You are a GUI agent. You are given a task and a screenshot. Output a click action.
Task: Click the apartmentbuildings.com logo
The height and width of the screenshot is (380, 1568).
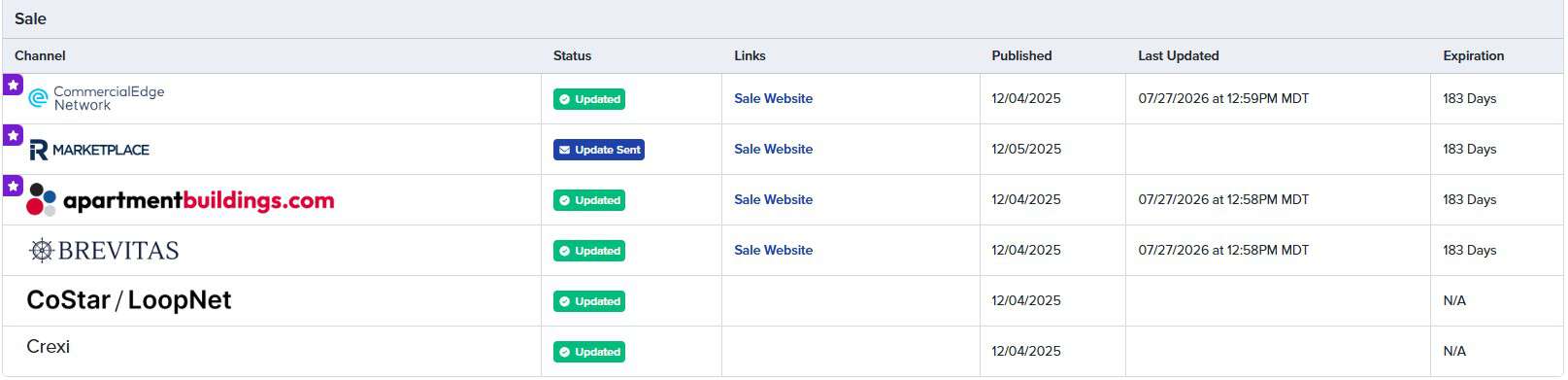181,200
